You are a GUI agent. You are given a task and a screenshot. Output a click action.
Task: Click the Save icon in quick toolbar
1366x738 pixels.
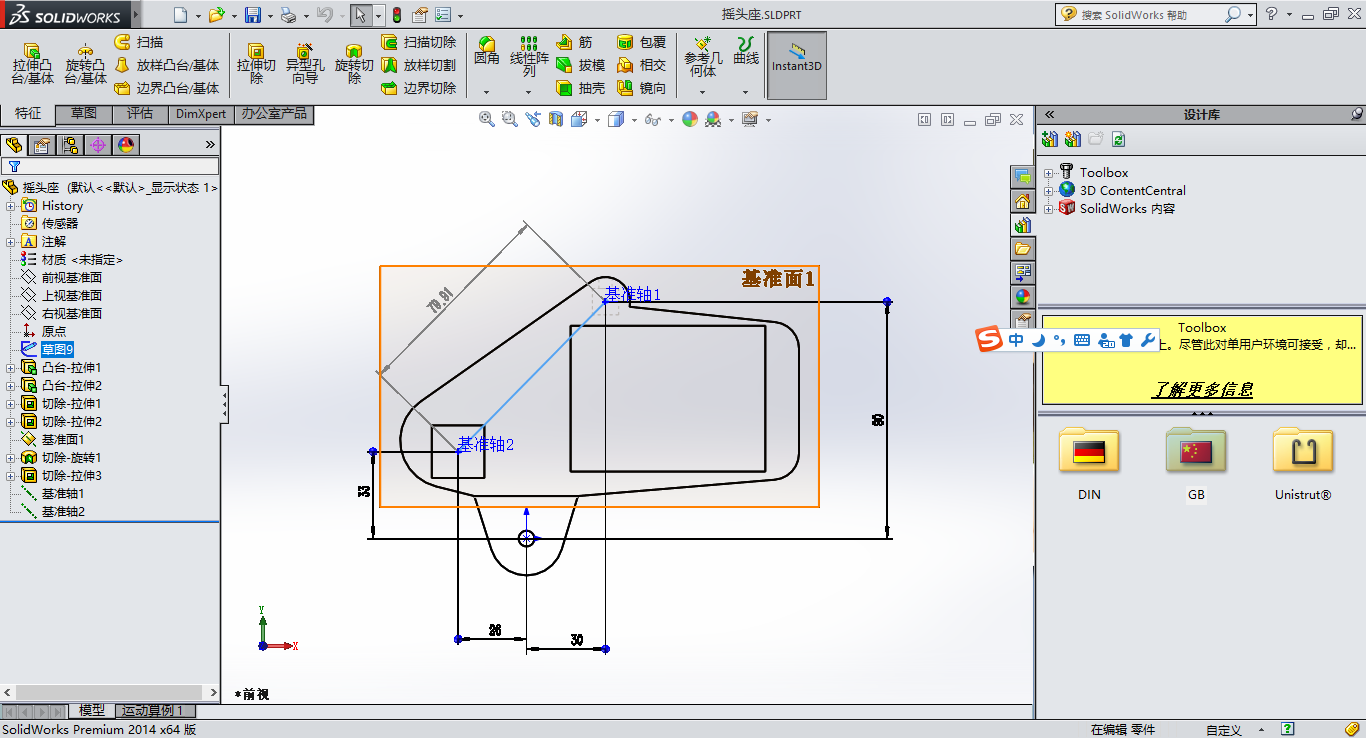[x=253, y=15]
